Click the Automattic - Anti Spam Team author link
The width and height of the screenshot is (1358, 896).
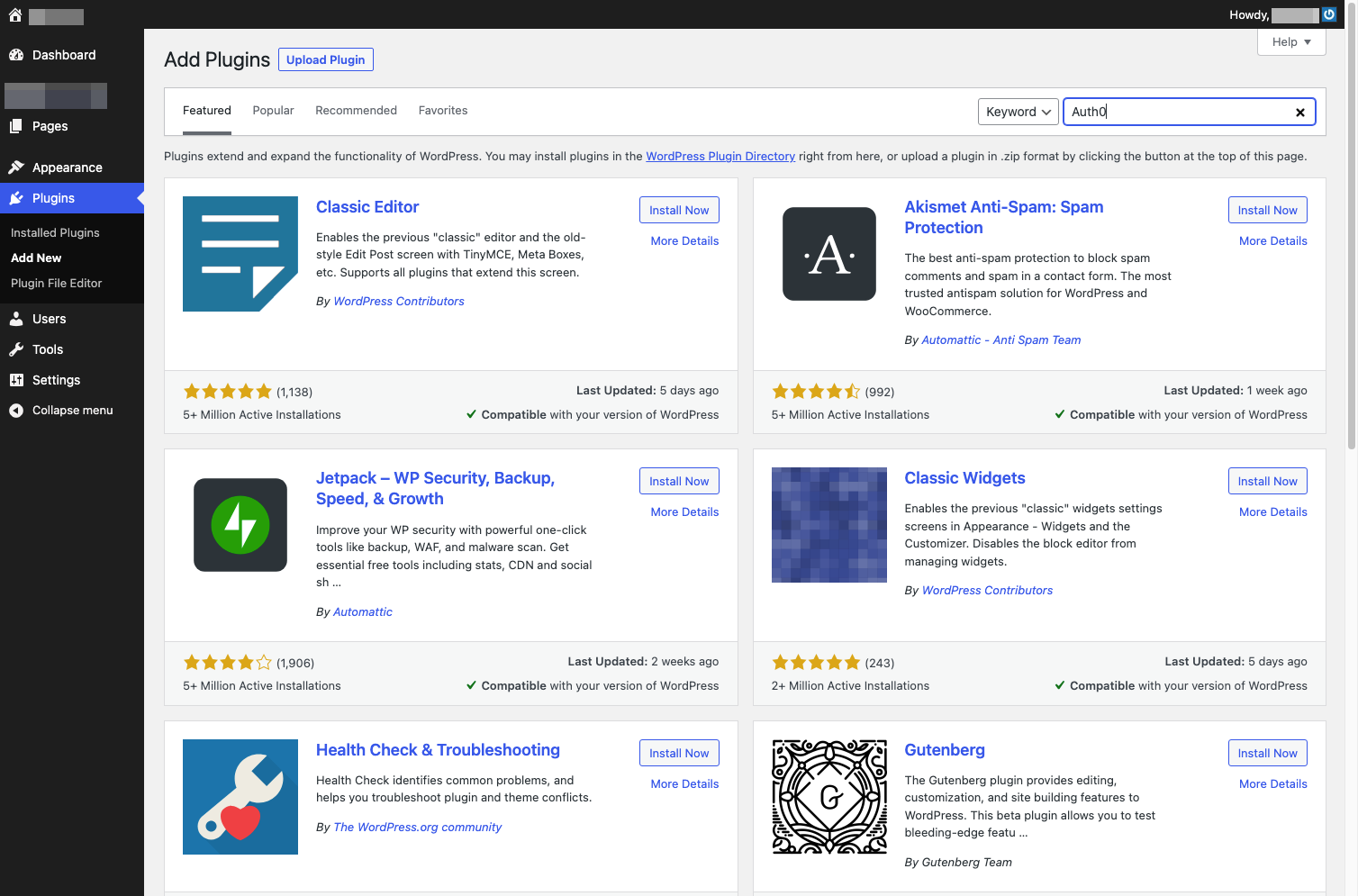[1000, 340]
